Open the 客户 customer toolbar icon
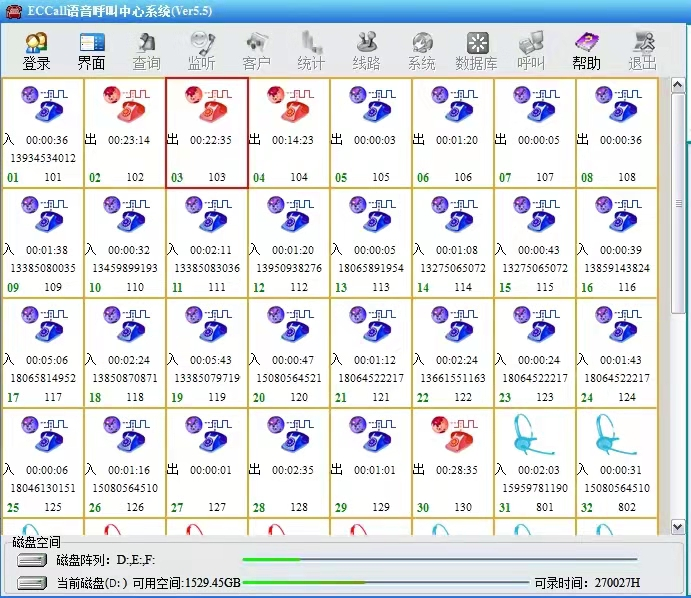This screenshot has width=691, height=598. click(256, 51)
